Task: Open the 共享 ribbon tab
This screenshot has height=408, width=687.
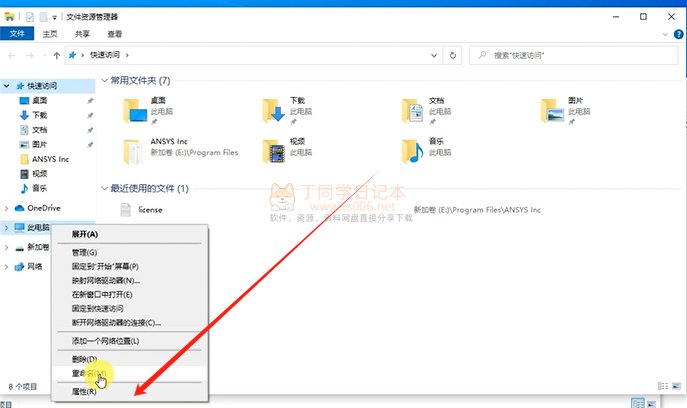Action: tap(82, 34)
